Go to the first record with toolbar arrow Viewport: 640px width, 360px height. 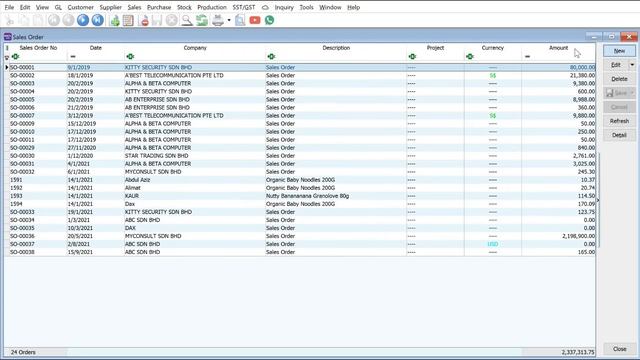tap(53, 20)
